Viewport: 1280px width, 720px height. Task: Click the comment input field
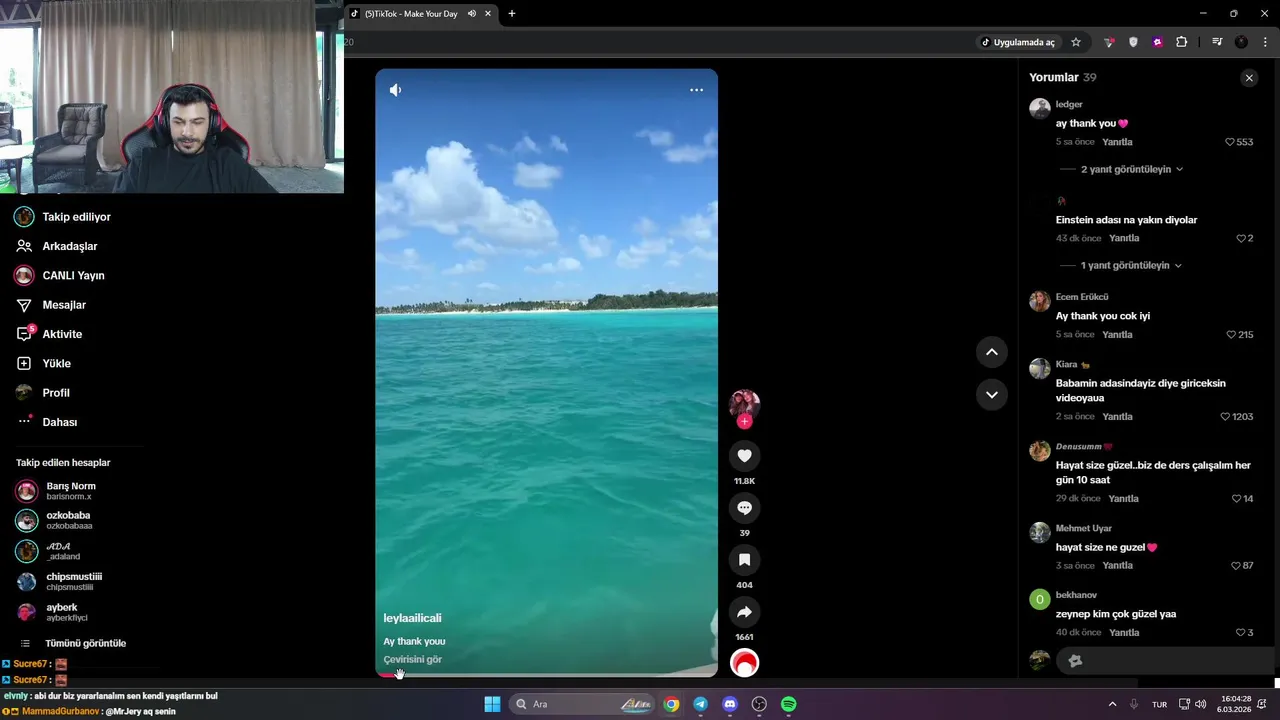pos(1165,660)
